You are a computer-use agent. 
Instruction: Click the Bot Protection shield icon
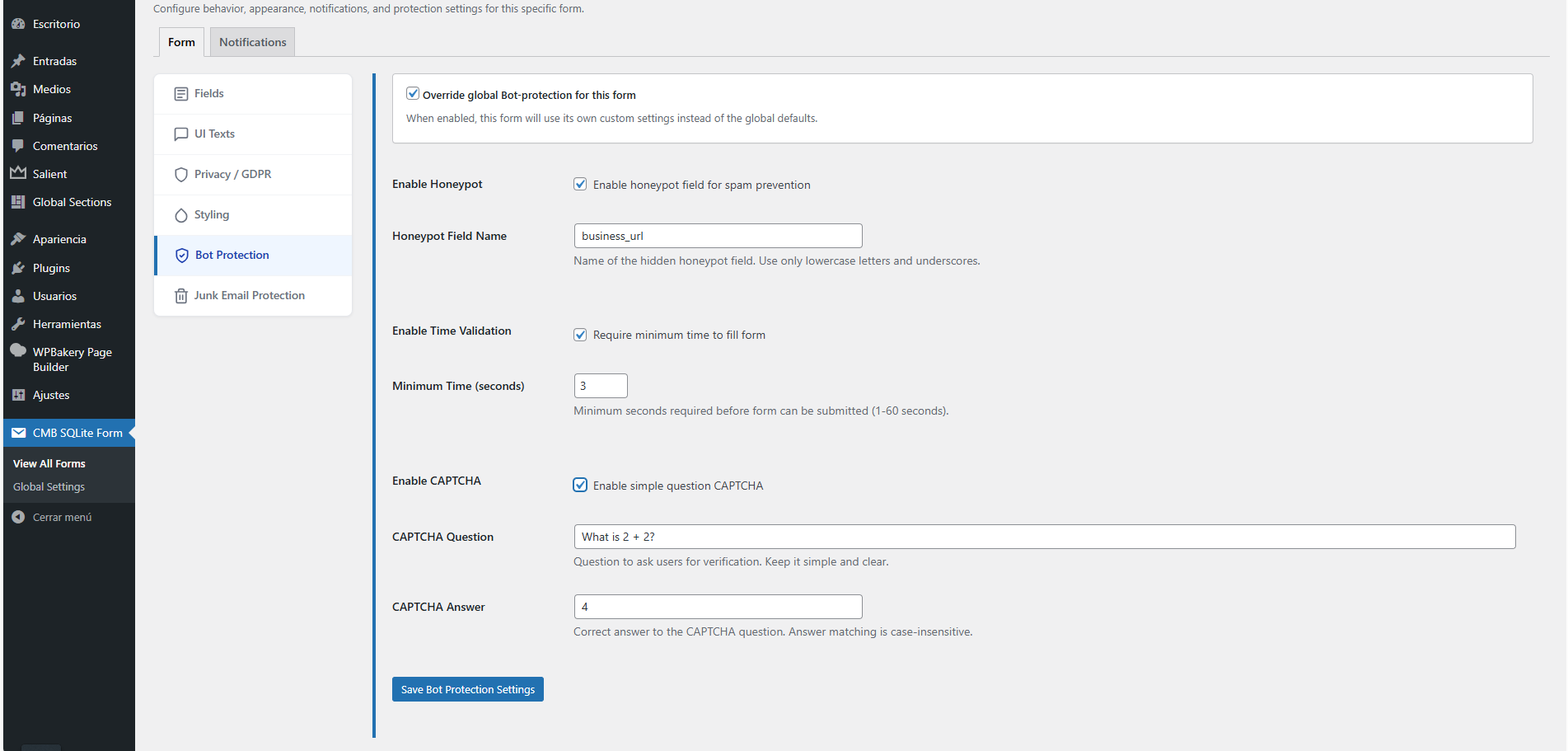(x=182, y=255)
